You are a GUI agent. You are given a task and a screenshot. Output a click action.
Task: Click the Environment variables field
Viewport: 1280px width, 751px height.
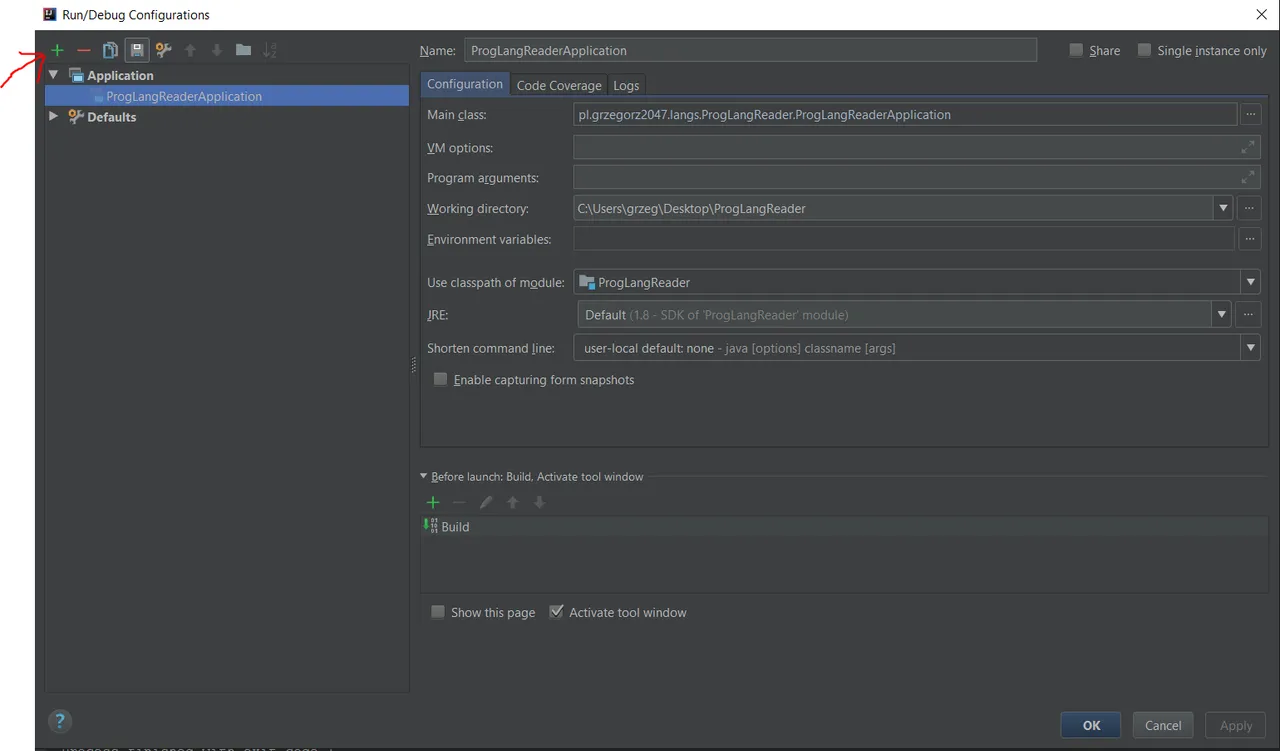pyautogui.click(x=904, y=239)
